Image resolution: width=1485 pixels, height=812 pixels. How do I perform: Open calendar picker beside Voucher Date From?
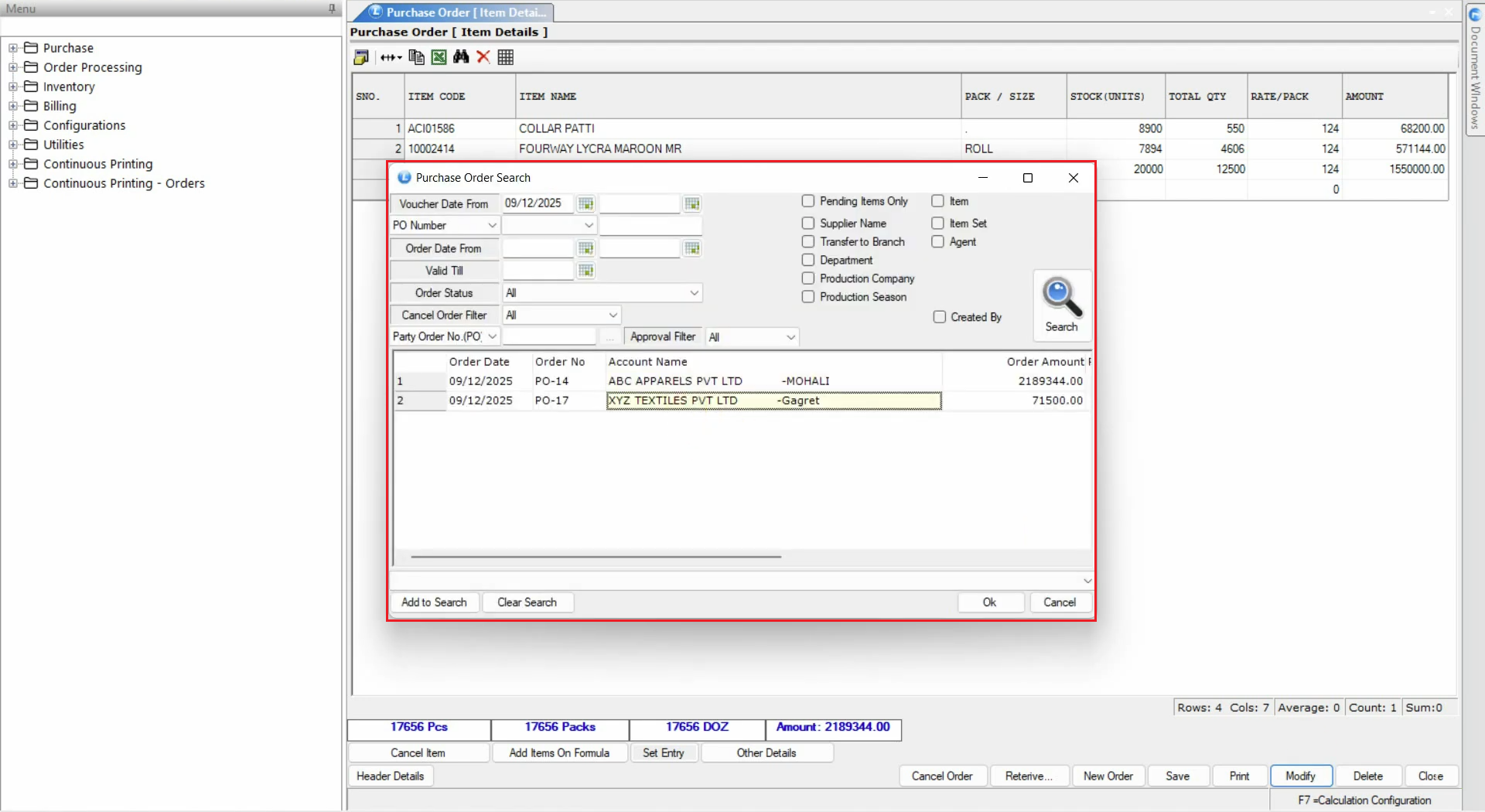point(586,204)
